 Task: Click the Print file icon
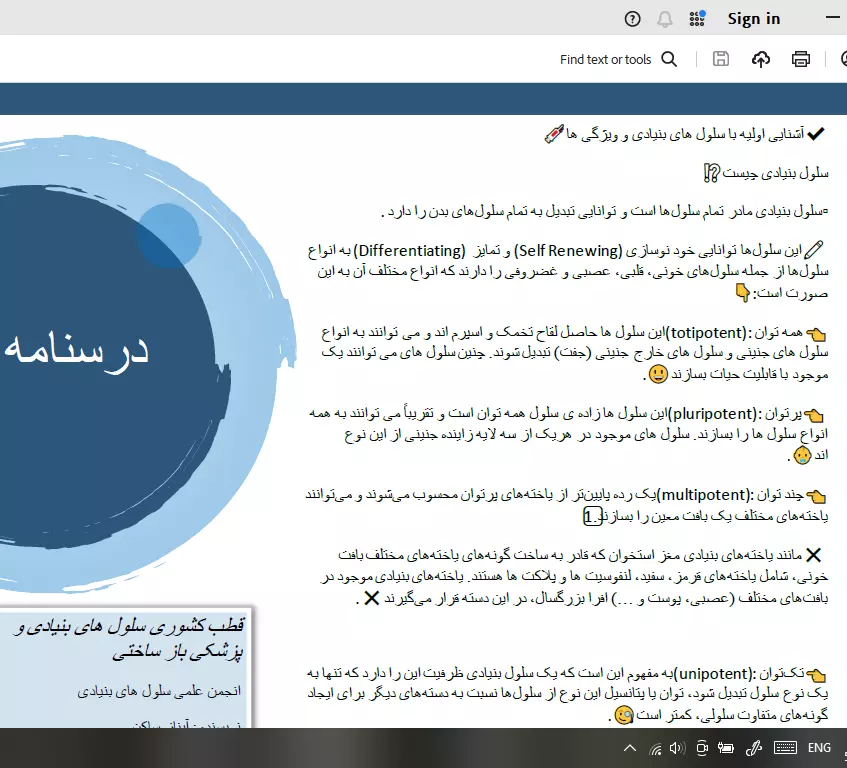pyautogui.click(x=800, y=60)
